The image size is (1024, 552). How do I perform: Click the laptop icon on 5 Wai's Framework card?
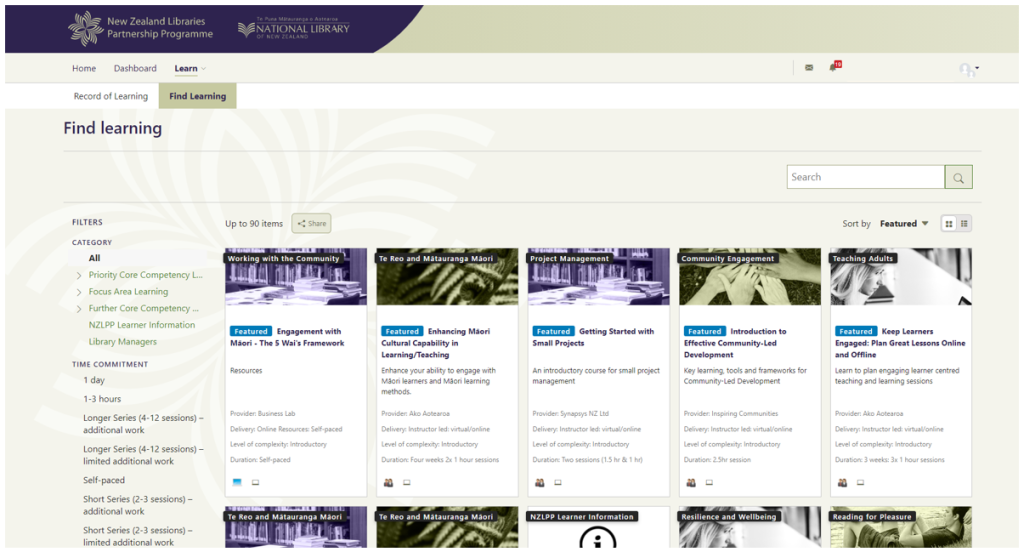[255, 482]
